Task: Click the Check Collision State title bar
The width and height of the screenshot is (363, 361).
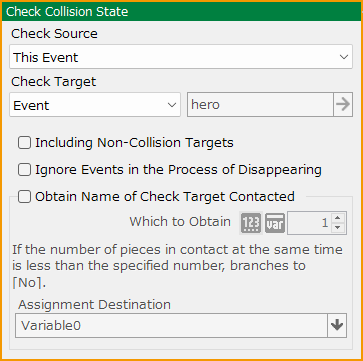Action: click(x=181, y=12)
